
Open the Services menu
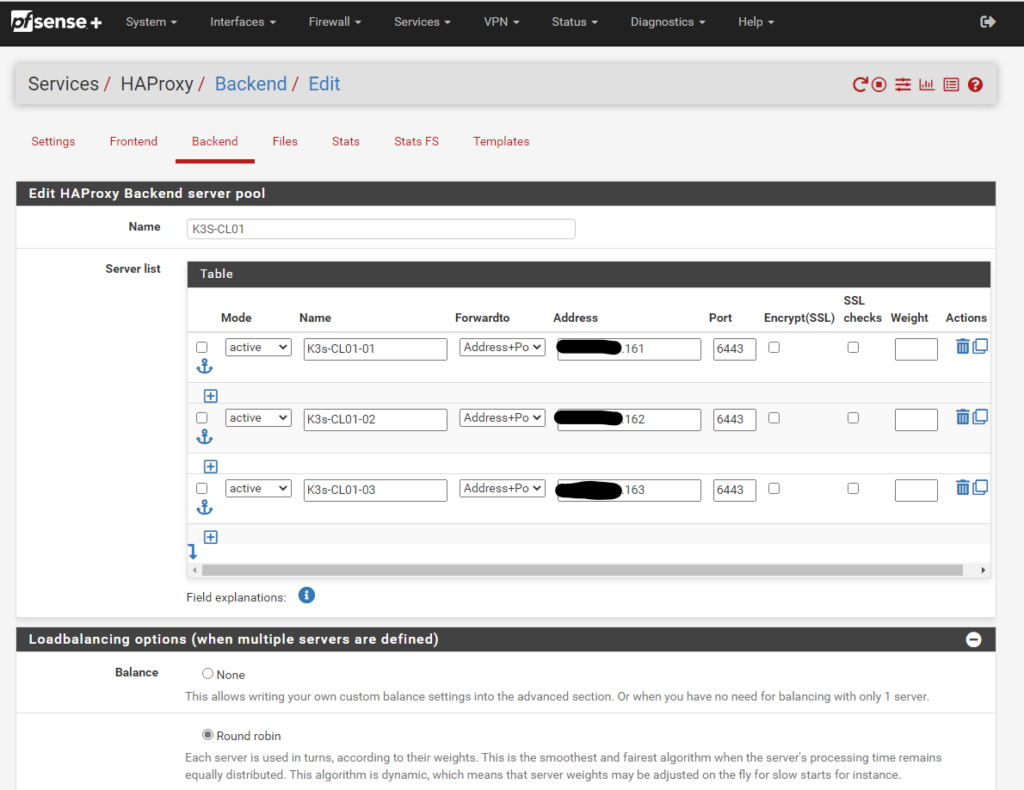tap(423, 22)
